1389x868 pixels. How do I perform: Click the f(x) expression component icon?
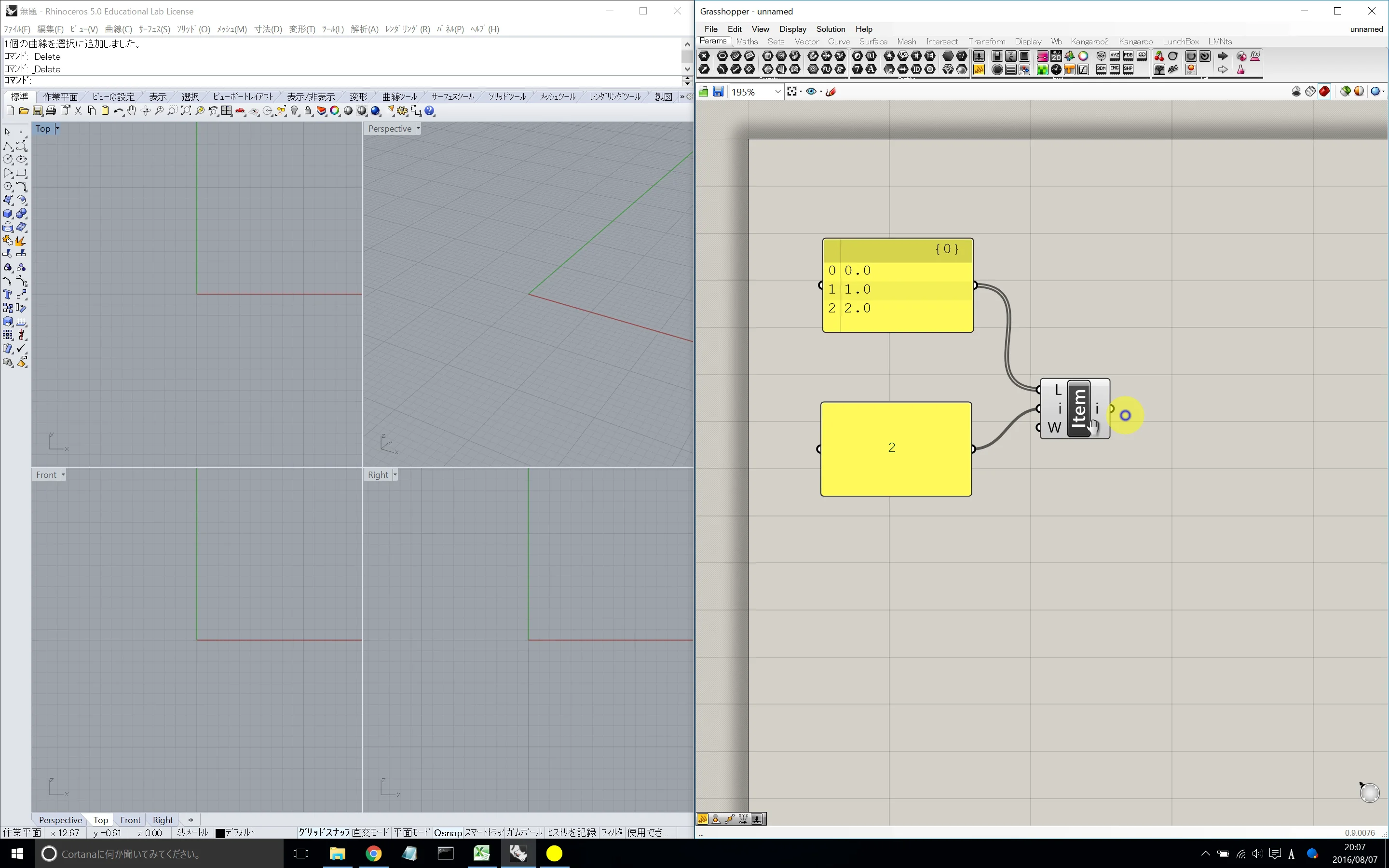pos(1255,56)
